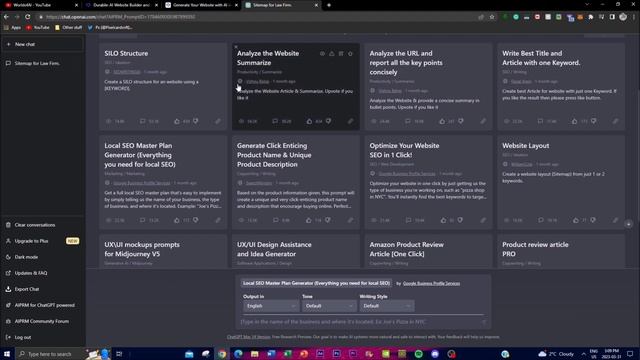Open AIPRM for ChatGPT powered link
The image size is (640, 360).
[42, 305]
